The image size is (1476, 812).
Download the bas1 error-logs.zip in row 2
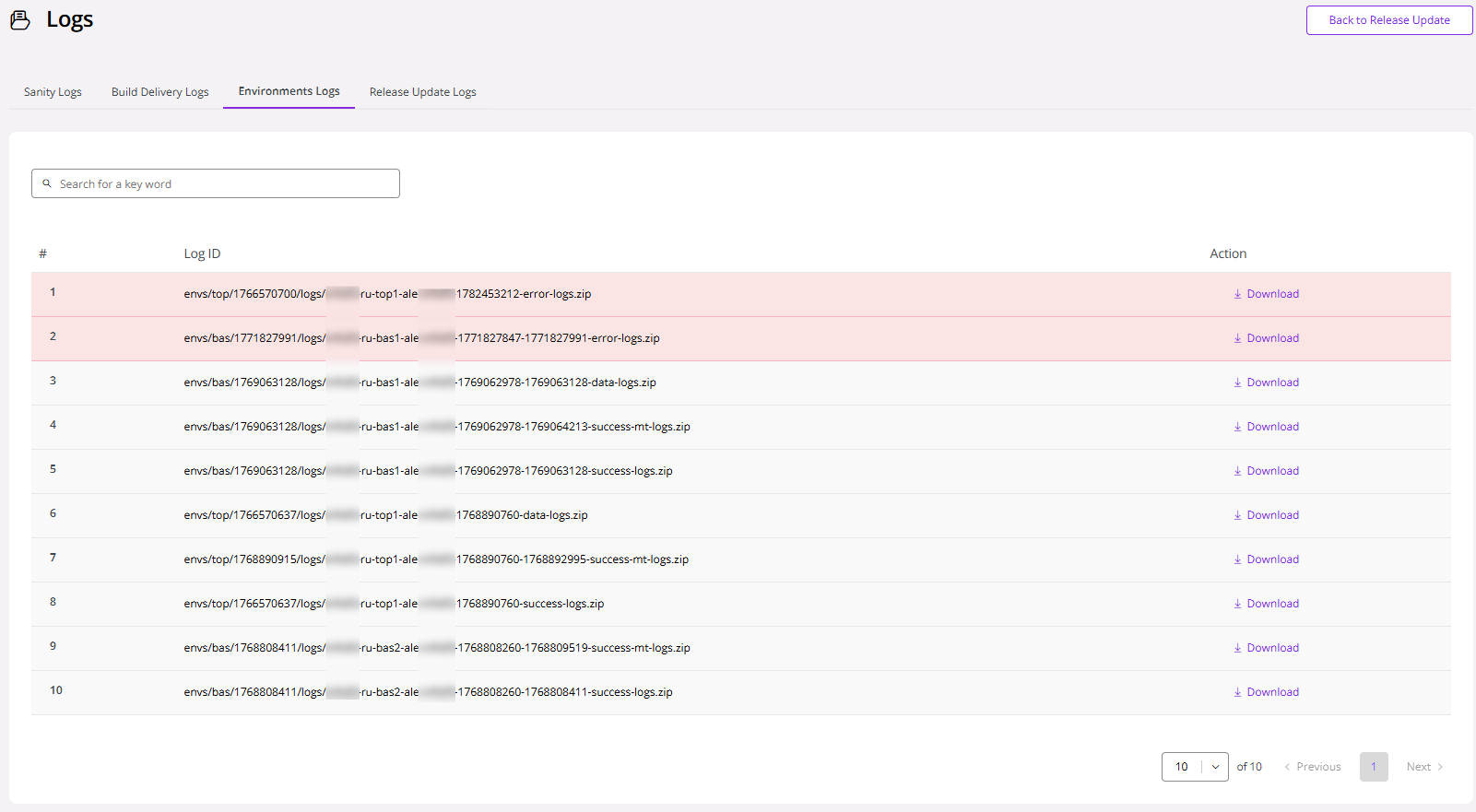coord(1266,338)
